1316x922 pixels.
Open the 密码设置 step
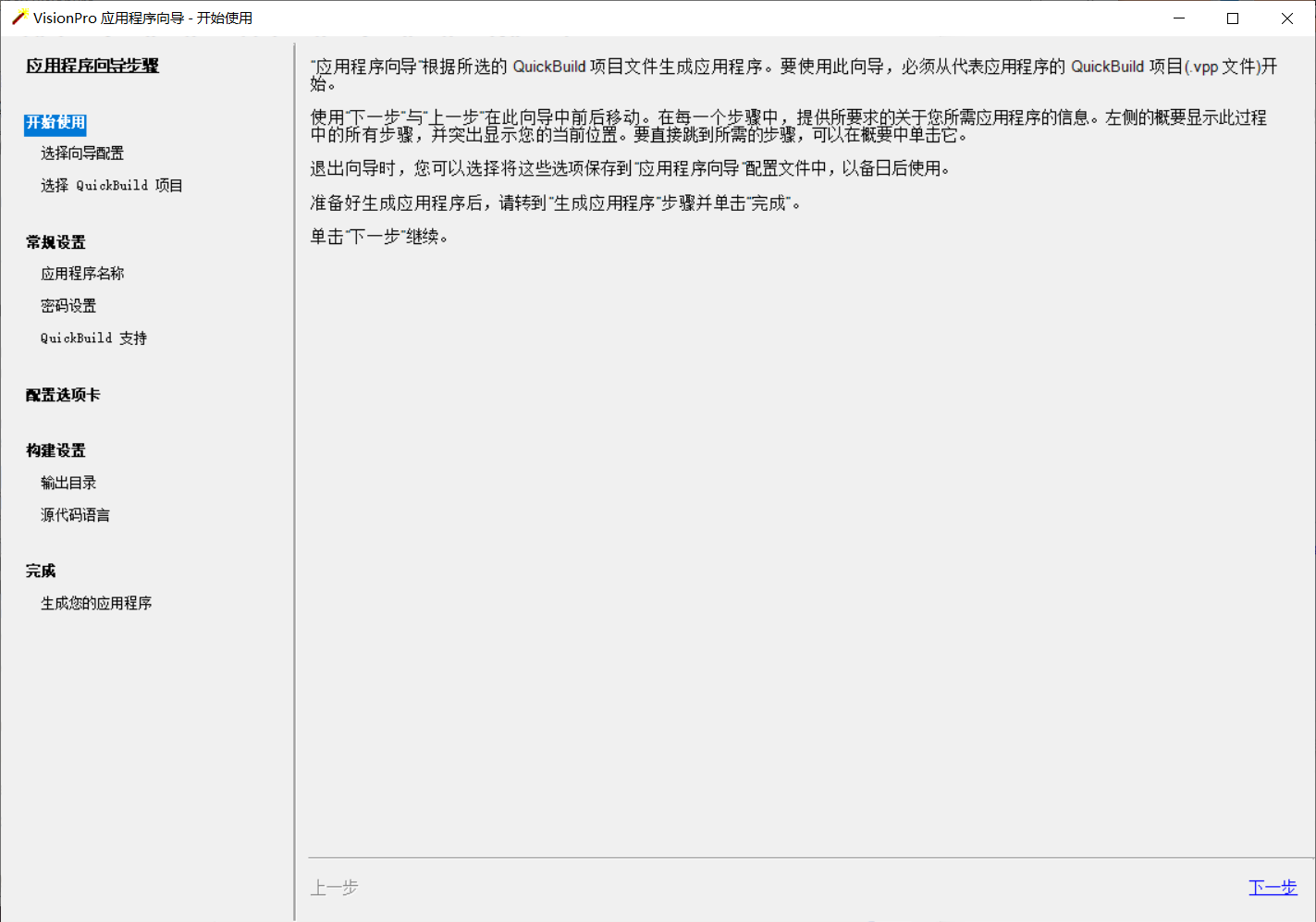click(x=68, y=305)
